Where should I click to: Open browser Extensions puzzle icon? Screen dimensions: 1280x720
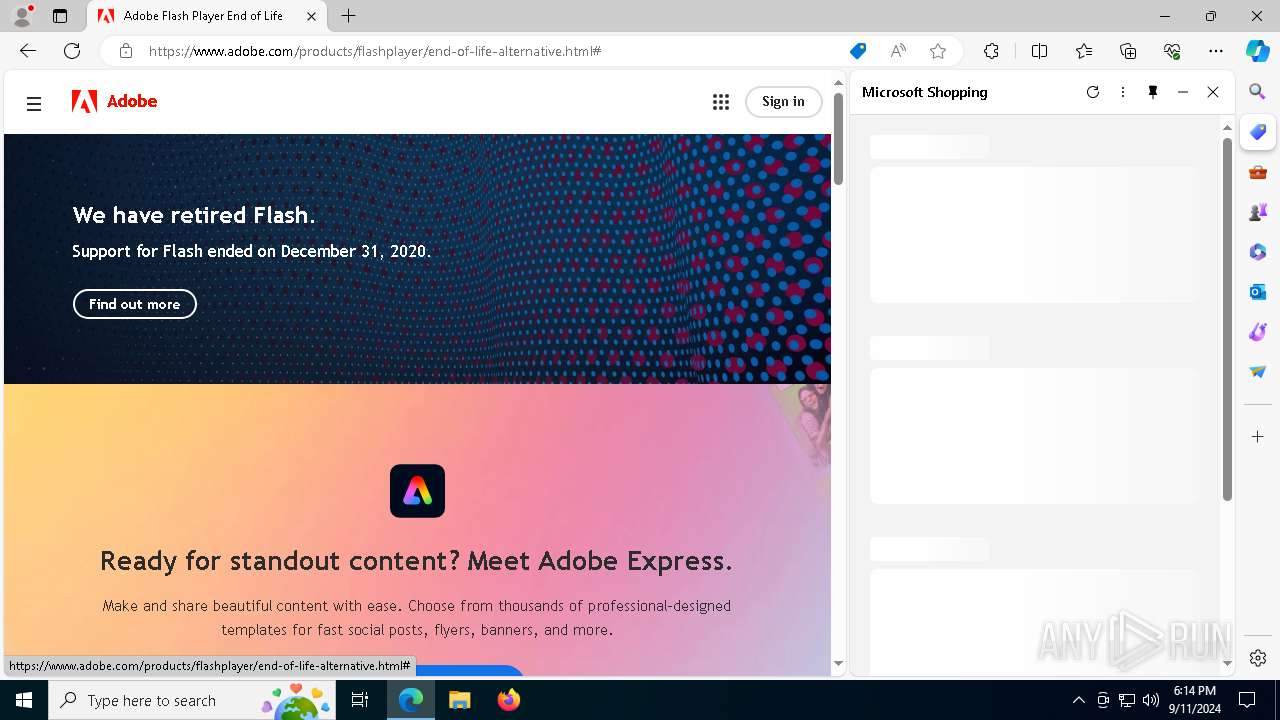[991, 51]
